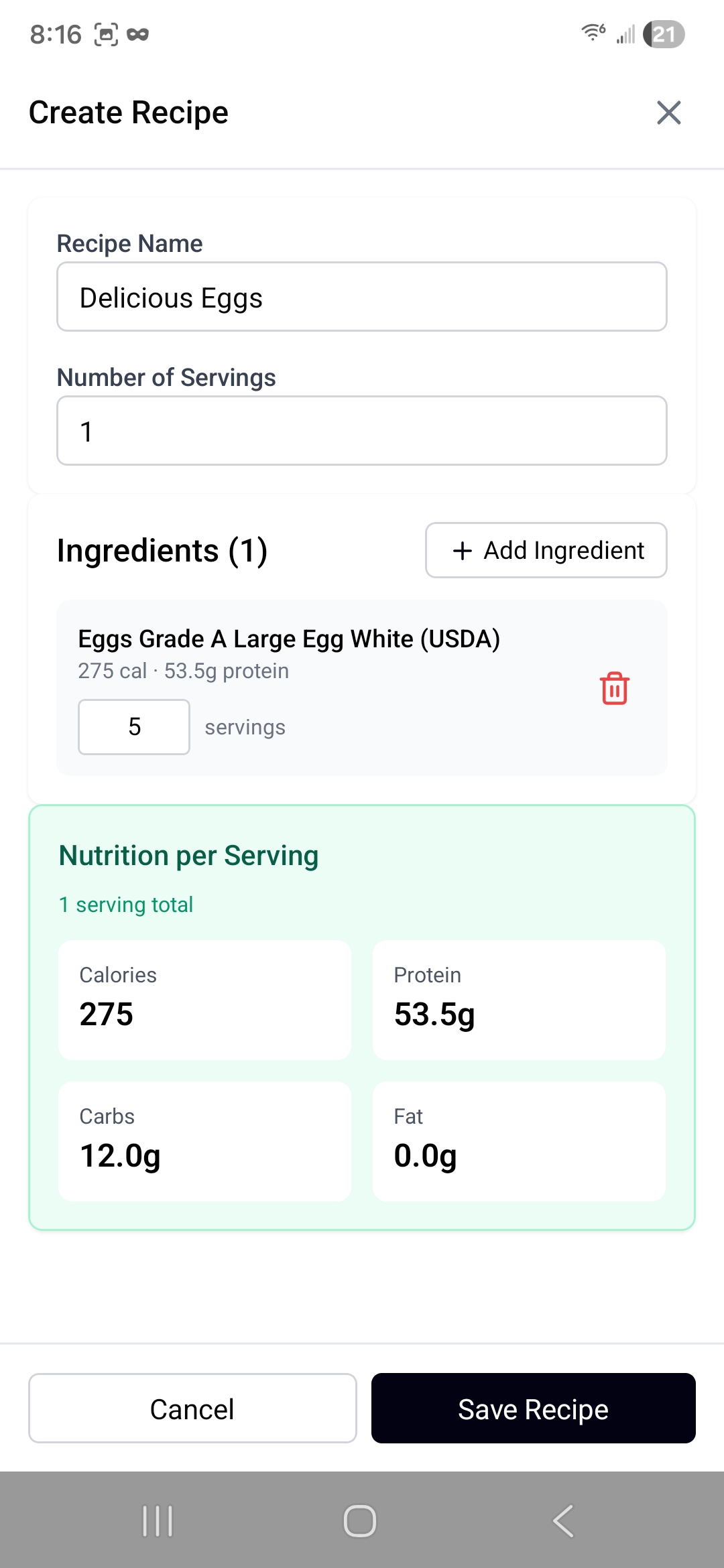
Task: Tap the Fat nutrition card
Action: coord(519,1141)
